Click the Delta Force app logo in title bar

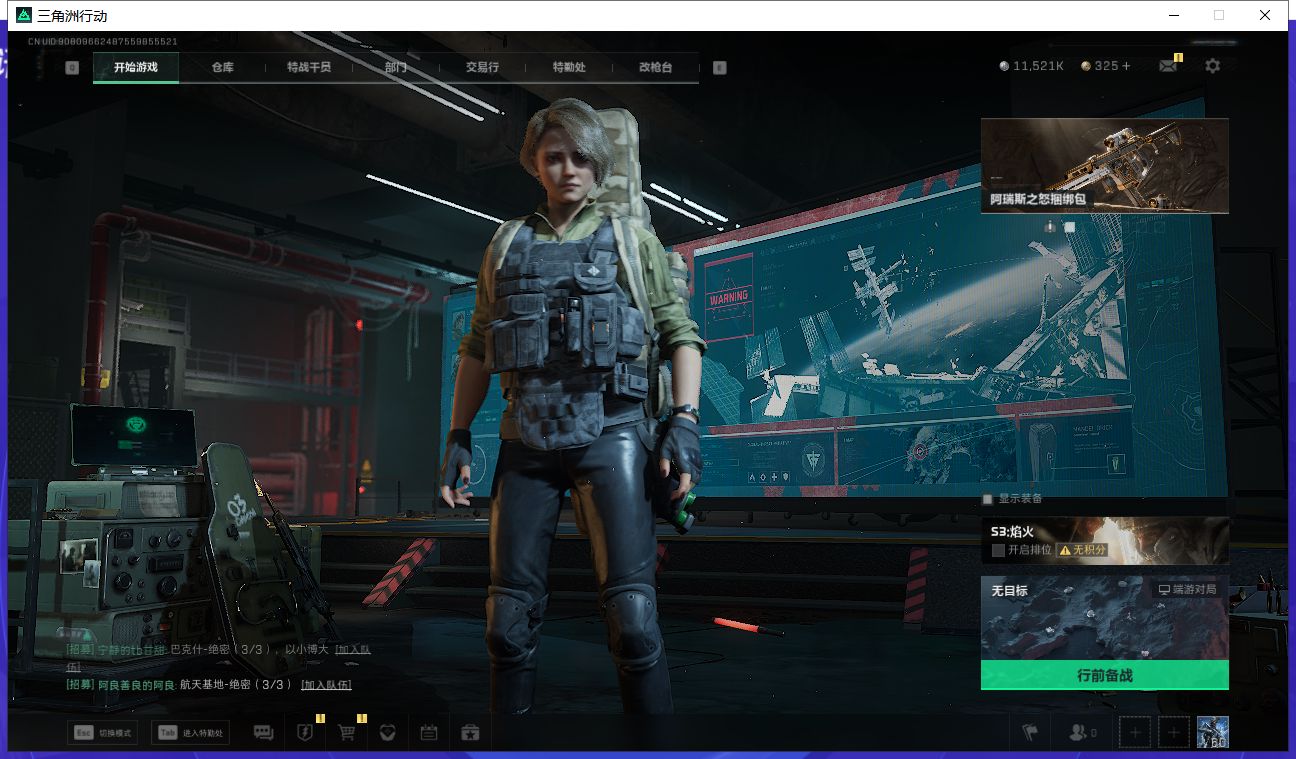pyautogui.click(x=24, y=15)
